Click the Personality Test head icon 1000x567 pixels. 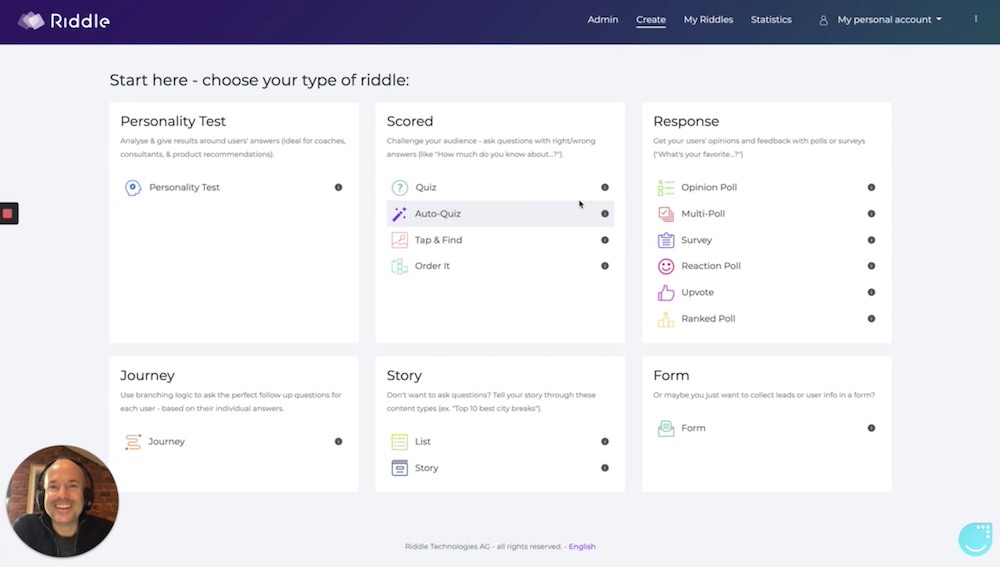pyautogui.click(x=133, y=188)
